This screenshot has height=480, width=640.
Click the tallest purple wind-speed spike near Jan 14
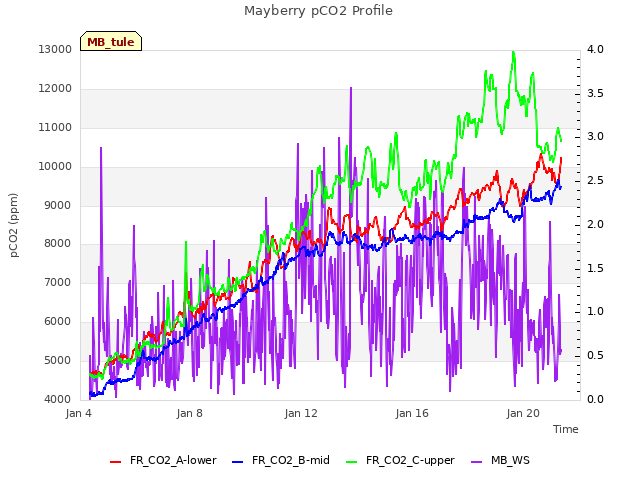pyautogui.click(x=351, y=89)
